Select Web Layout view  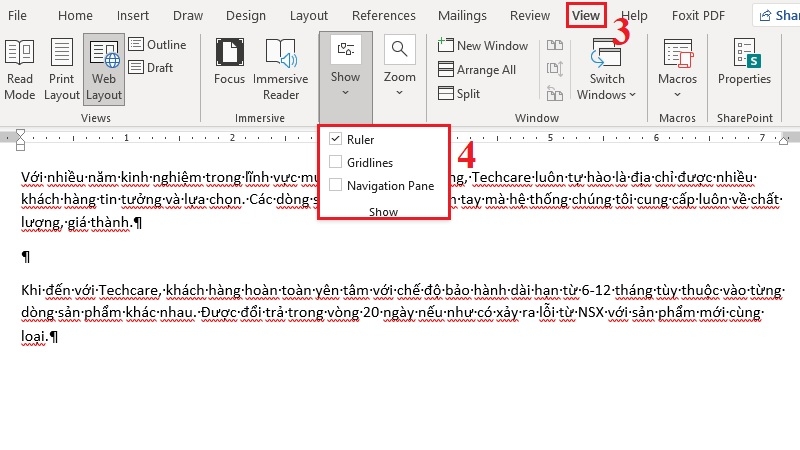click(104, 70)
